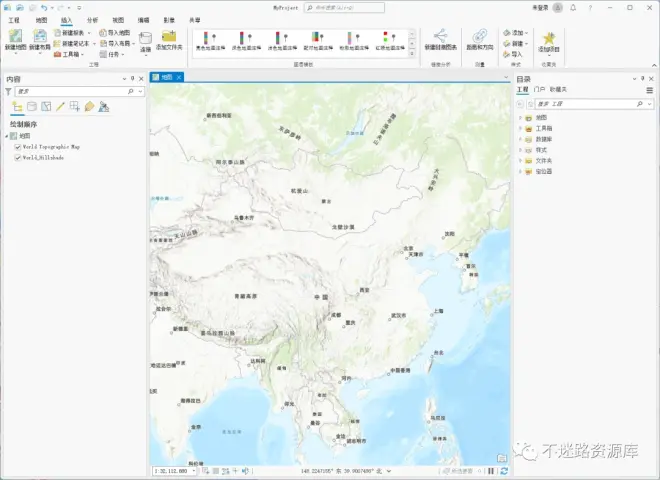Expand 工具箱 node in Catalog pane
The image size is (660, 480).
(x=521, y=128)
